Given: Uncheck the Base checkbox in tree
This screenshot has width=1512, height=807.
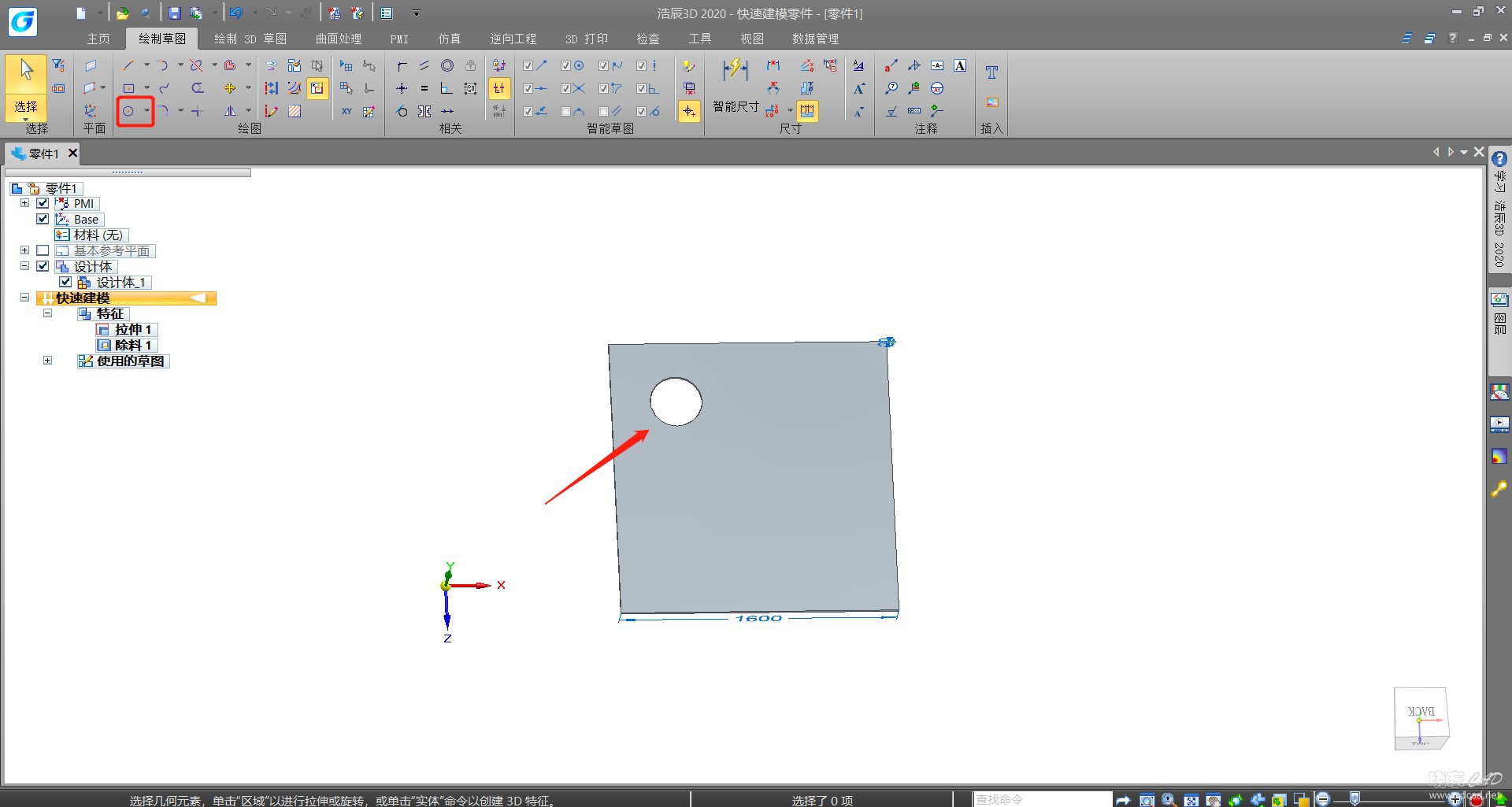Looking at the screenshot, I should click(43, 219).
